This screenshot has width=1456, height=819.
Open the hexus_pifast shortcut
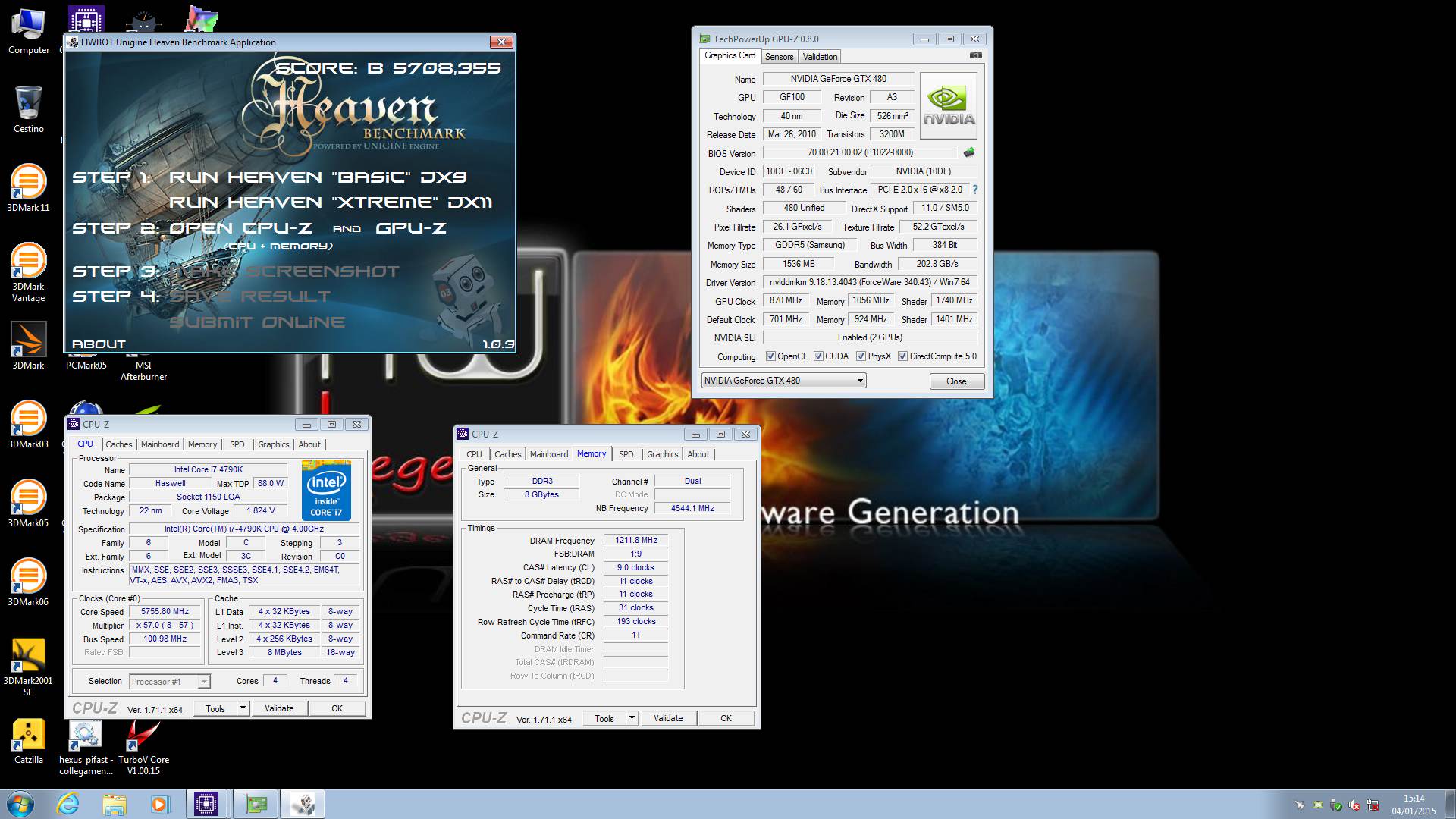point(86,747)
